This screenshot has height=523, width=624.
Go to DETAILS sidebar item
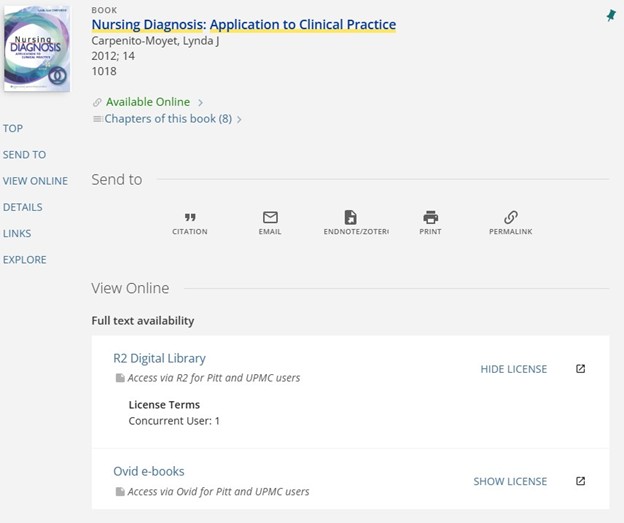[x=23, y=207]
